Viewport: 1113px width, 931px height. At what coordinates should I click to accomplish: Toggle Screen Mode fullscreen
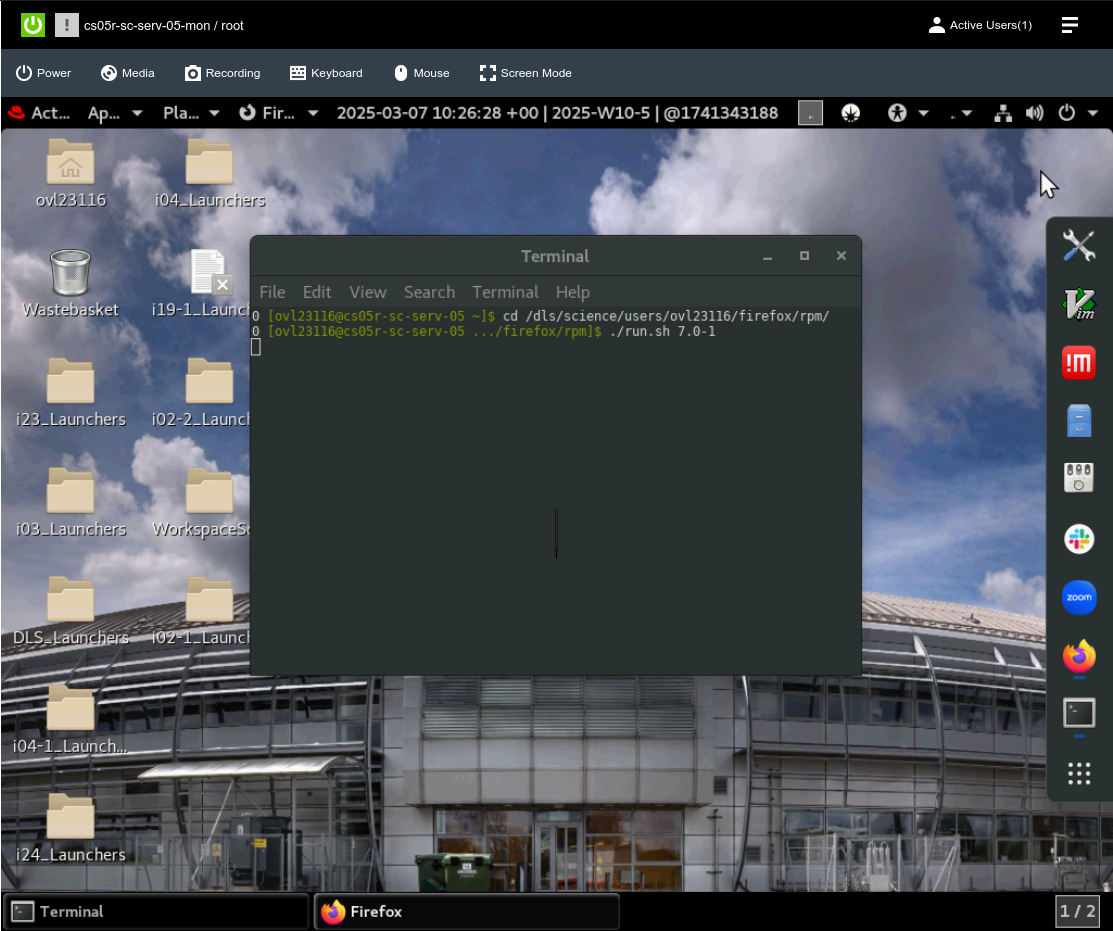pos(526,73)
